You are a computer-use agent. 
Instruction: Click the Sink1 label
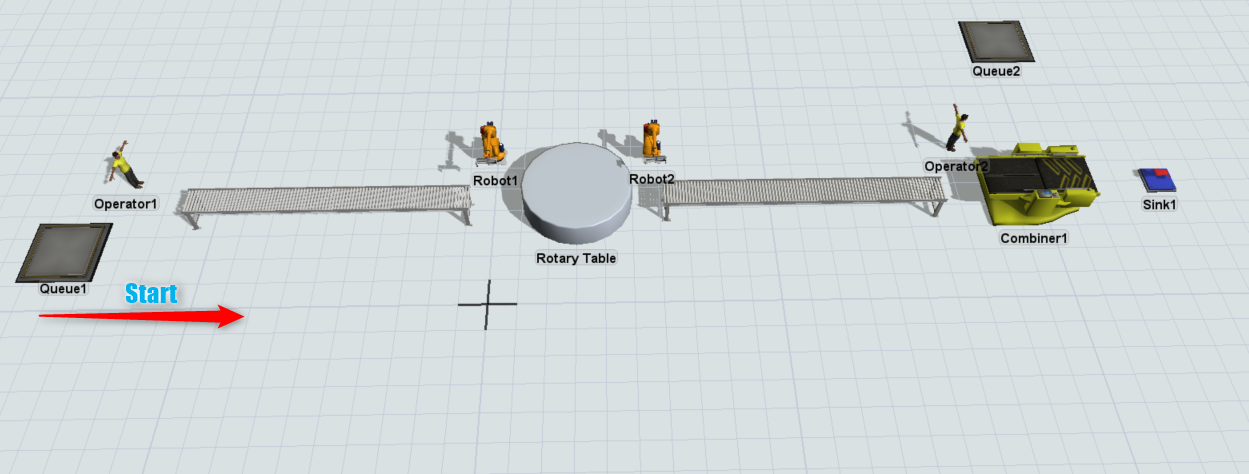(x=1159, y=205)
